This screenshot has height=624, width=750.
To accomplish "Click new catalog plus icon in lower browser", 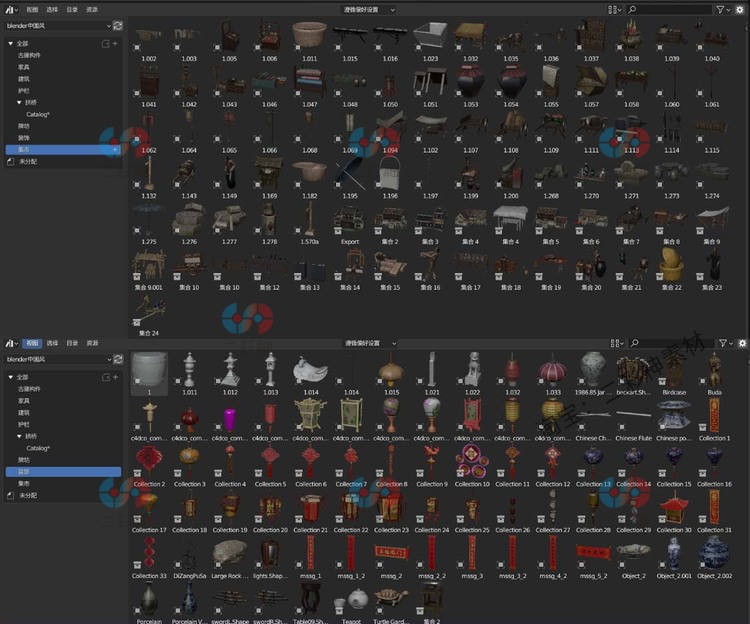I will [115, 377].
